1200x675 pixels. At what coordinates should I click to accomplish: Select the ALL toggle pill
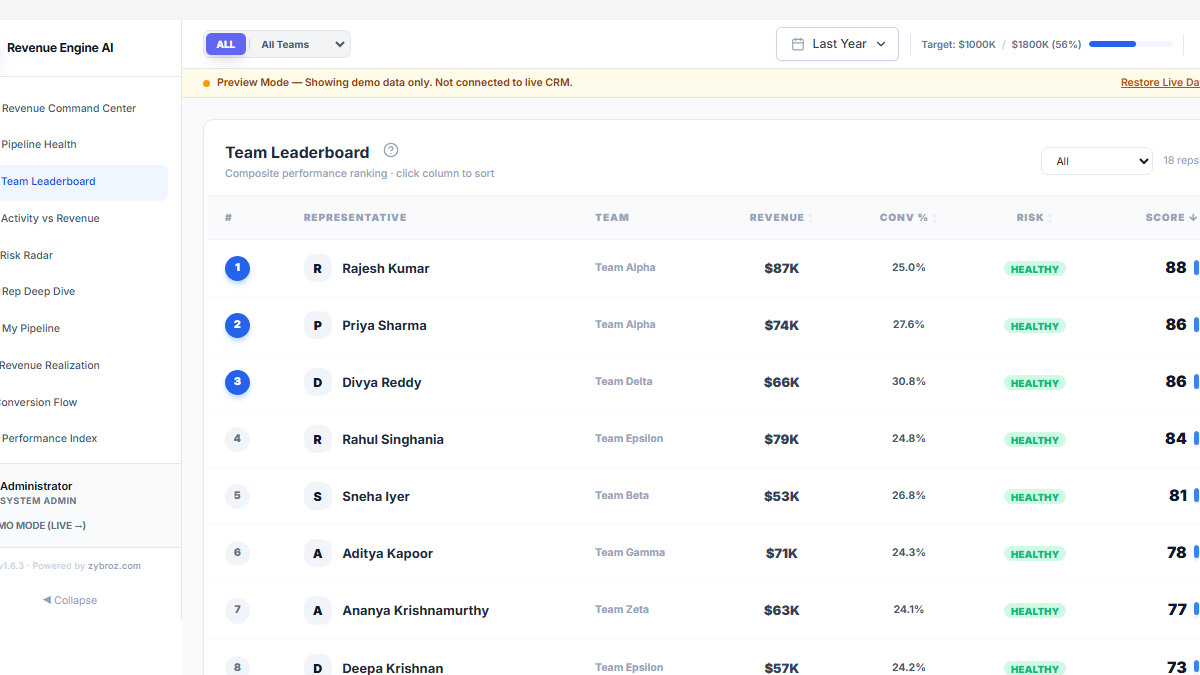[226, 44]
